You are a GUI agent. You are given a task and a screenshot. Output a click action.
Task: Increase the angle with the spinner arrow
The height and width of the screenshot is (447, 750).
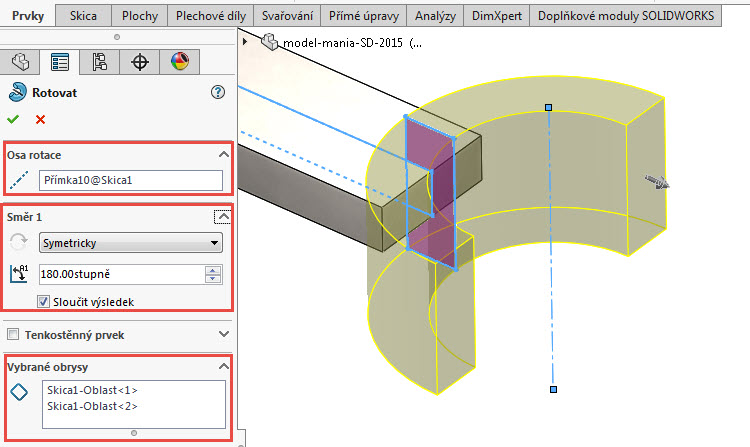coord(212,270)
